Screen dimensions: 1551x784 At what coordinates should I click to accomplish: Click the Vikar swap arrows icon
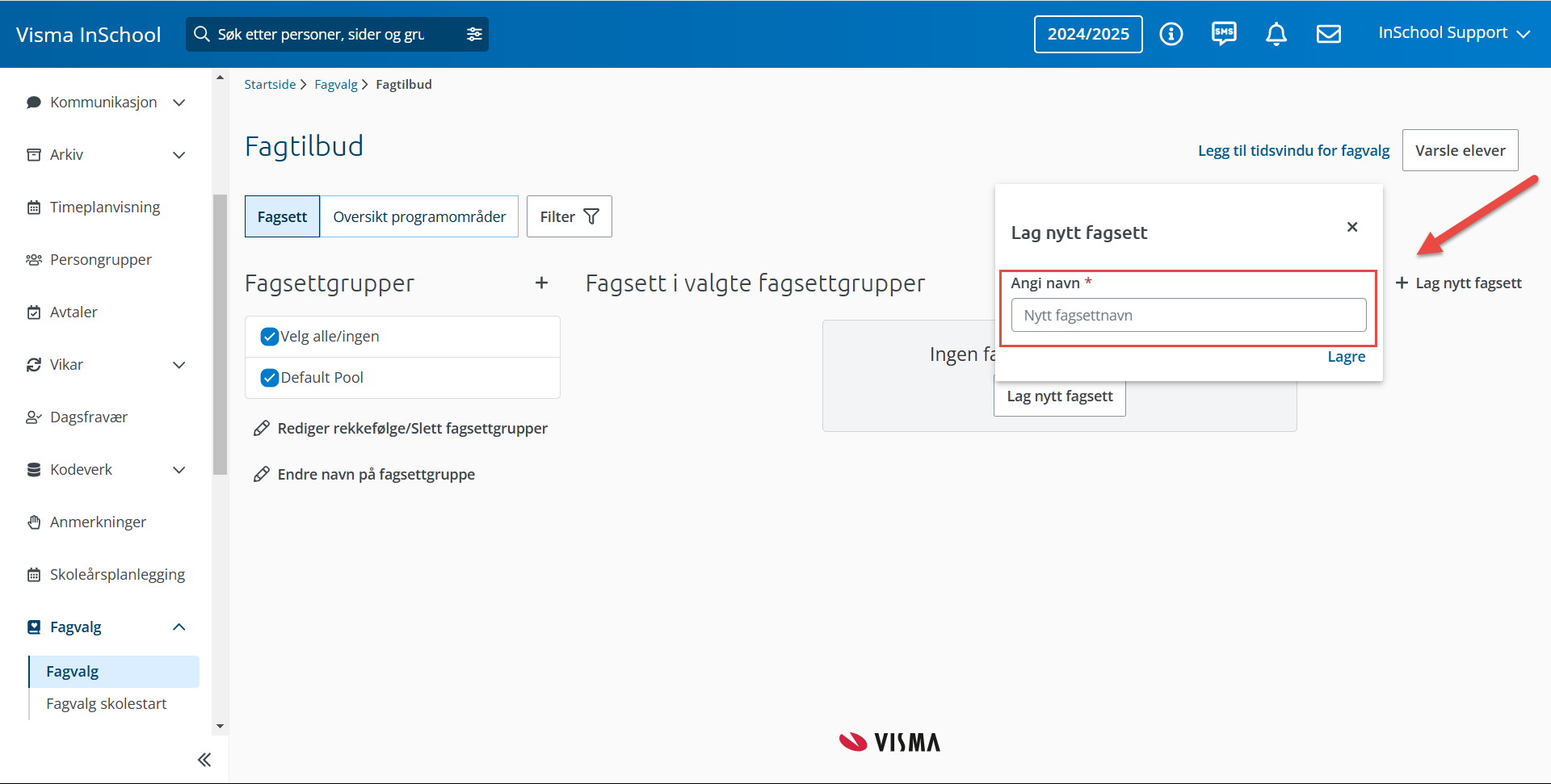click(x=34, y=365)
